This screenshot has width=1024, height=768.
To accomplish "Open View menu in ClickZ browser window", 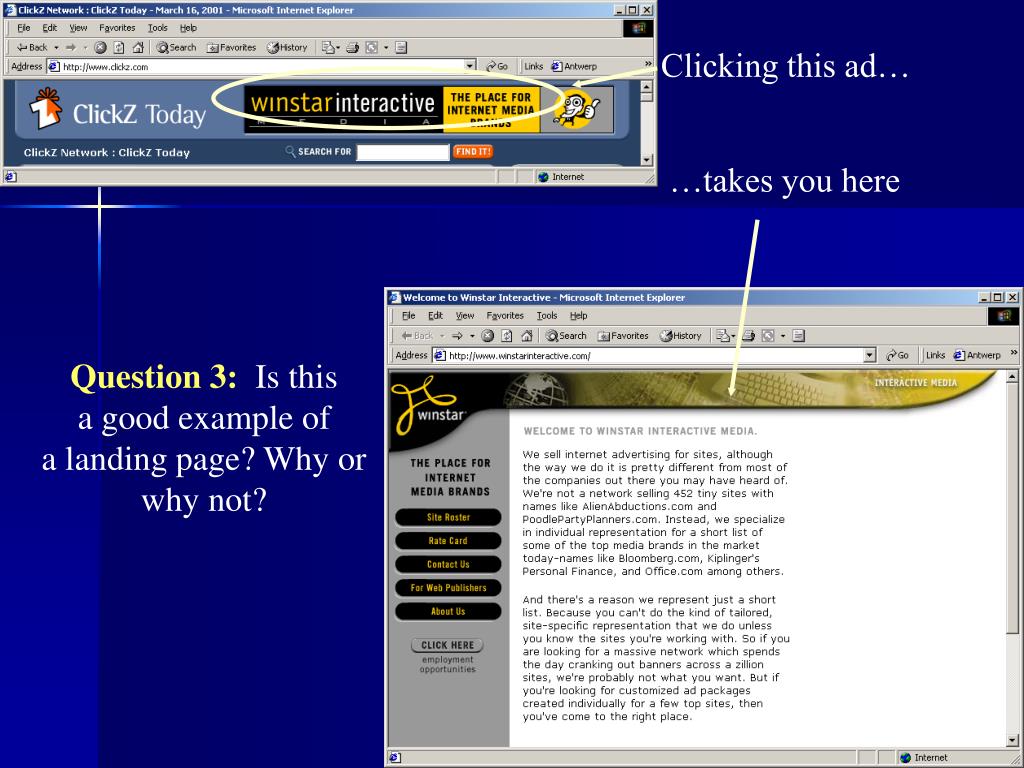I will pyautogui.click(x=78, y=28).
